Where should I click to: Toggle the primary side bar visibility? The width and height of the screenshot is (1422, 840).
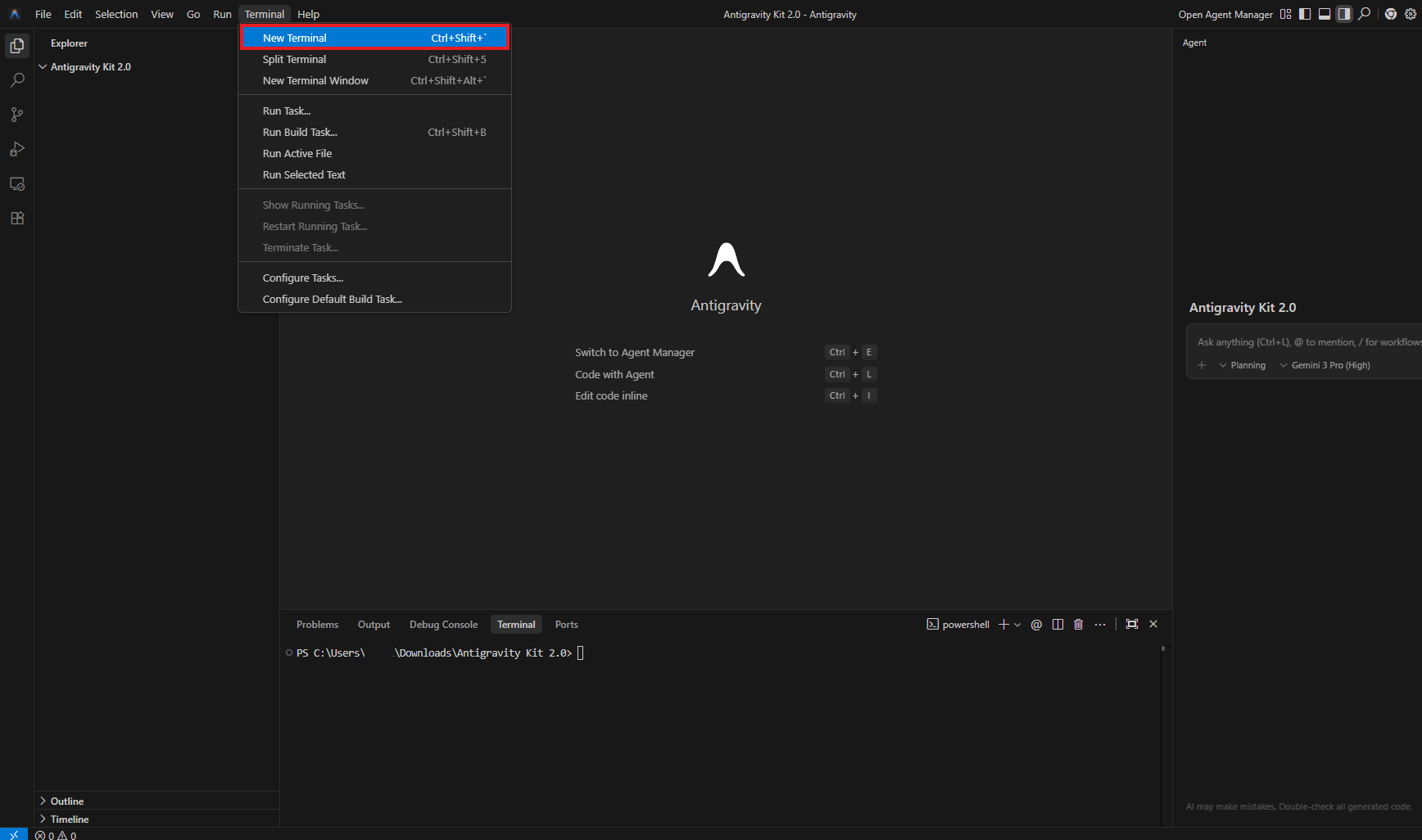1305,14
